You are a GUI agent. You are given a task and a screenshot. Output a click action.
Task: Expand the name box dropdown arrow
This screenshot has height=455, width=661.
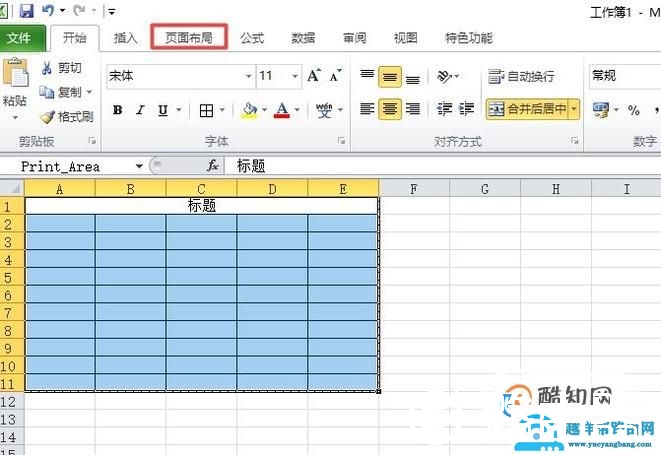pos(139,167)
